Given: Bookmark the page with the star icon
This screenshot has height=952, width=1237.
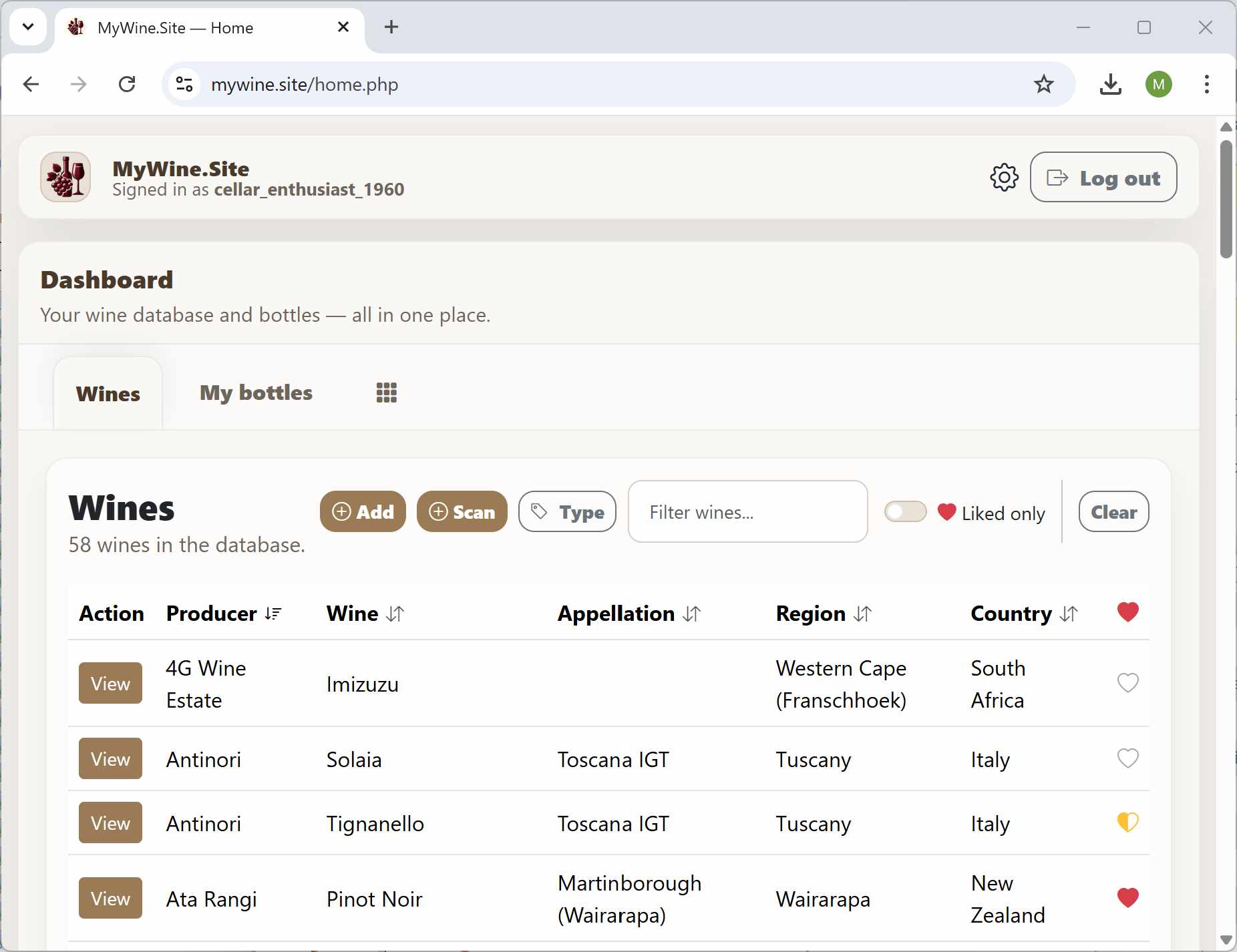Looking at the screenshot, I should [1044, 84].
